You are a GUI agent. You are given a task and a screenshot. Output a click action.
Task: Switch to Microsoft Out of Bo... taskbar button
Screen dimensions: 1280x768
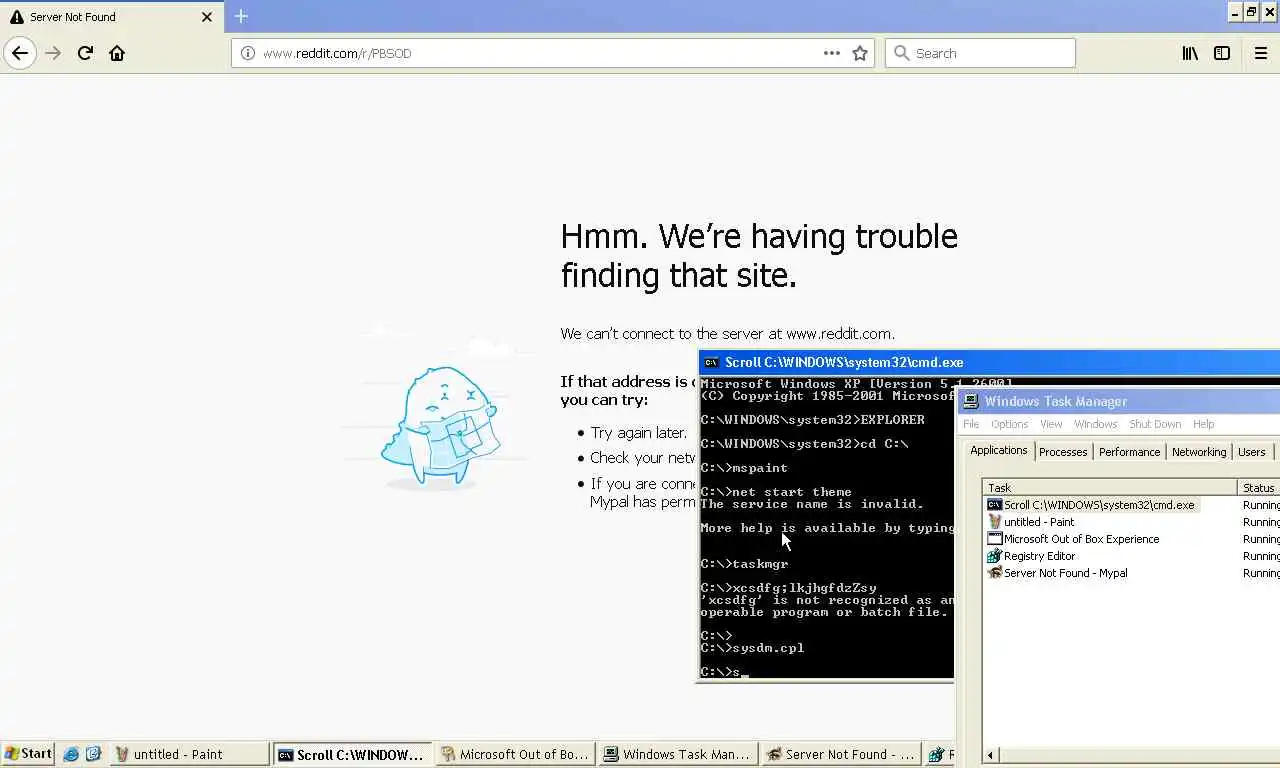click(515, 754)
